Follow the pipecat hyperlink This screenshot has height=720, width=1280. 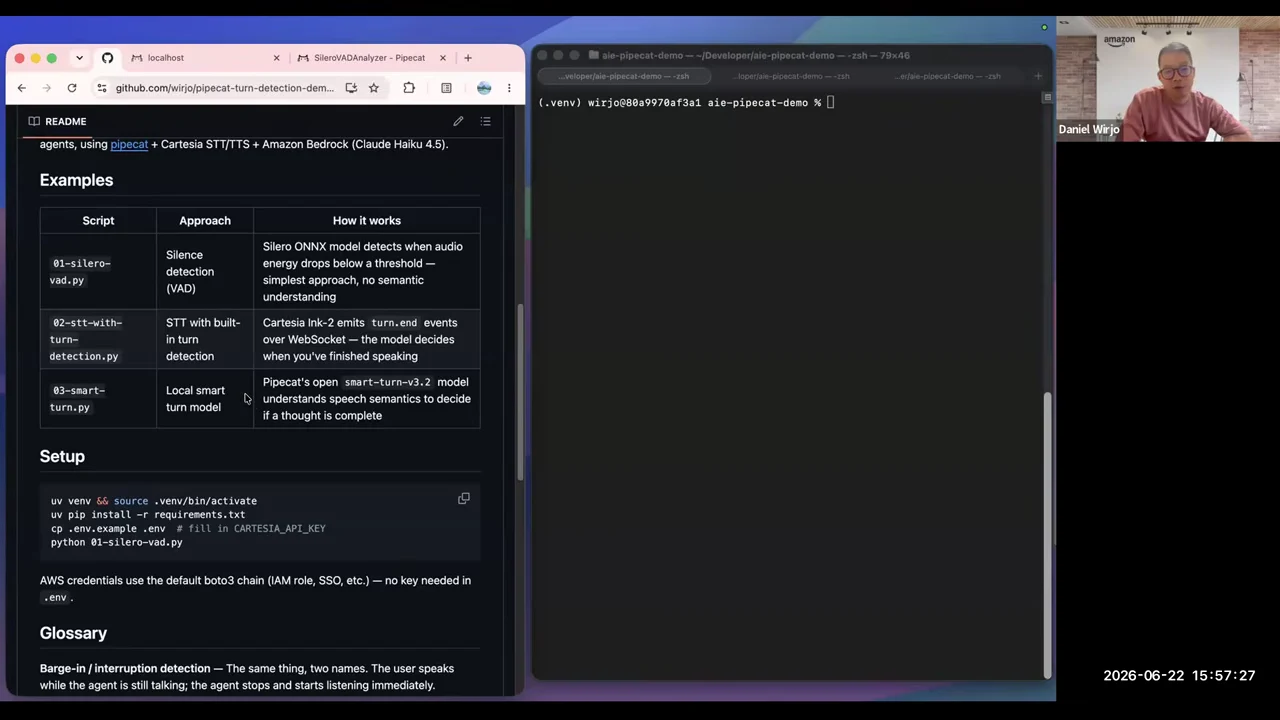click(x=129, y=144)
